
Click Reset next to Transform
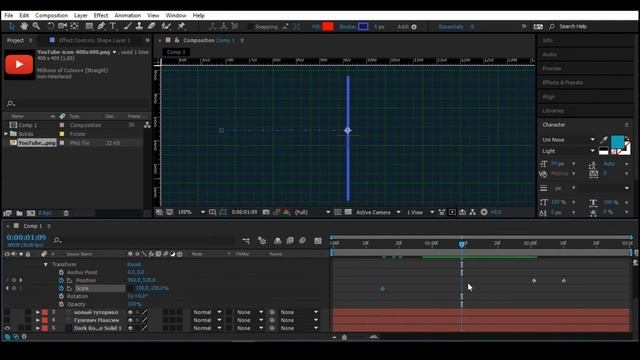pos(134,264)
